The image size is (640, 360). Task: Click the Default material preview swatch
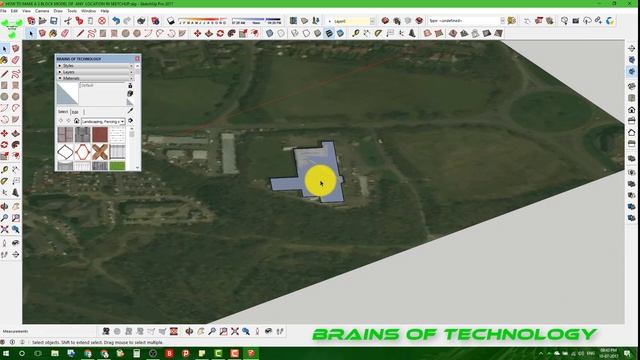68,93
